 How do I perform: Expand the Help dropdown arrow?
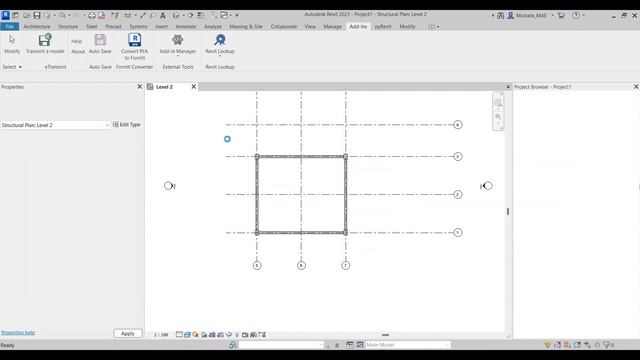pos(584,16)
